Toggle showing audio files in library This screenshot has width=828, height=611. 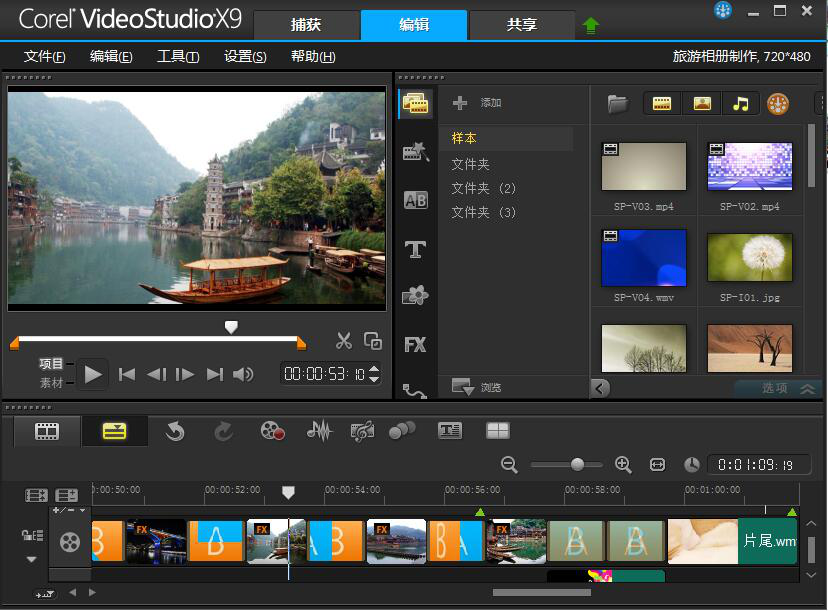coord(740,103)
